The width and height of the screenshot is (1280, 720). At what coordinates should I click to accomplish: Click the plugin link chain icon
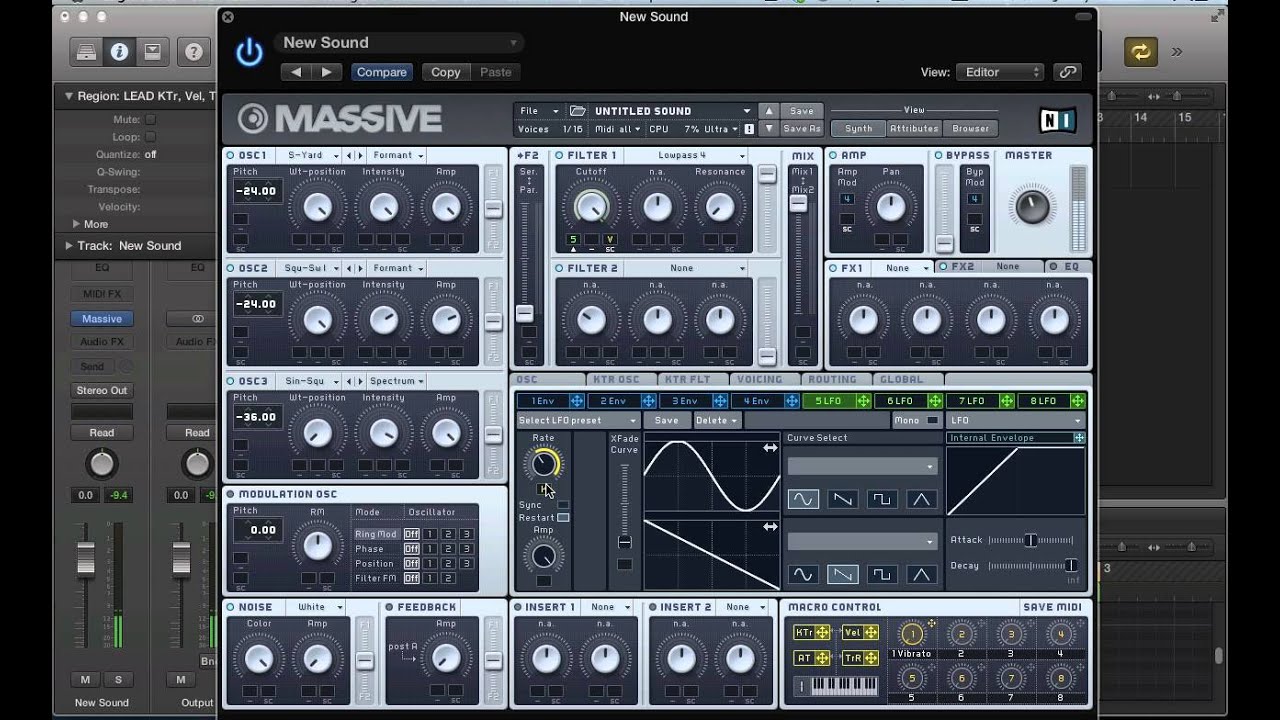tap(1068, 72)
